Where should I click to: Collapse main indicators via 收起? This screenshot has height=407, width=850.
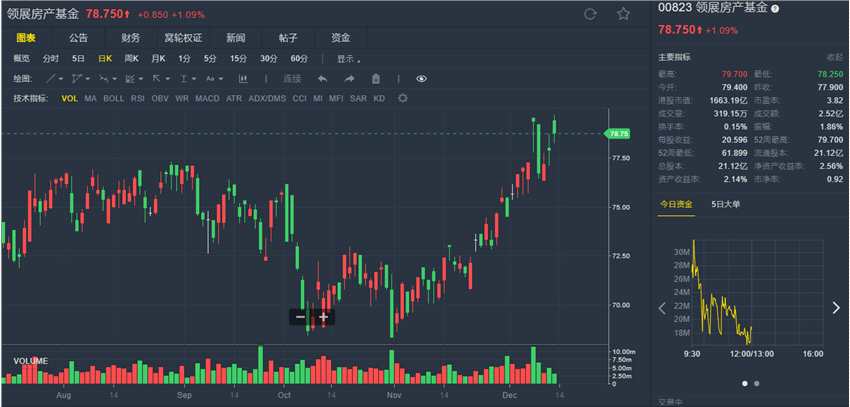835,57
